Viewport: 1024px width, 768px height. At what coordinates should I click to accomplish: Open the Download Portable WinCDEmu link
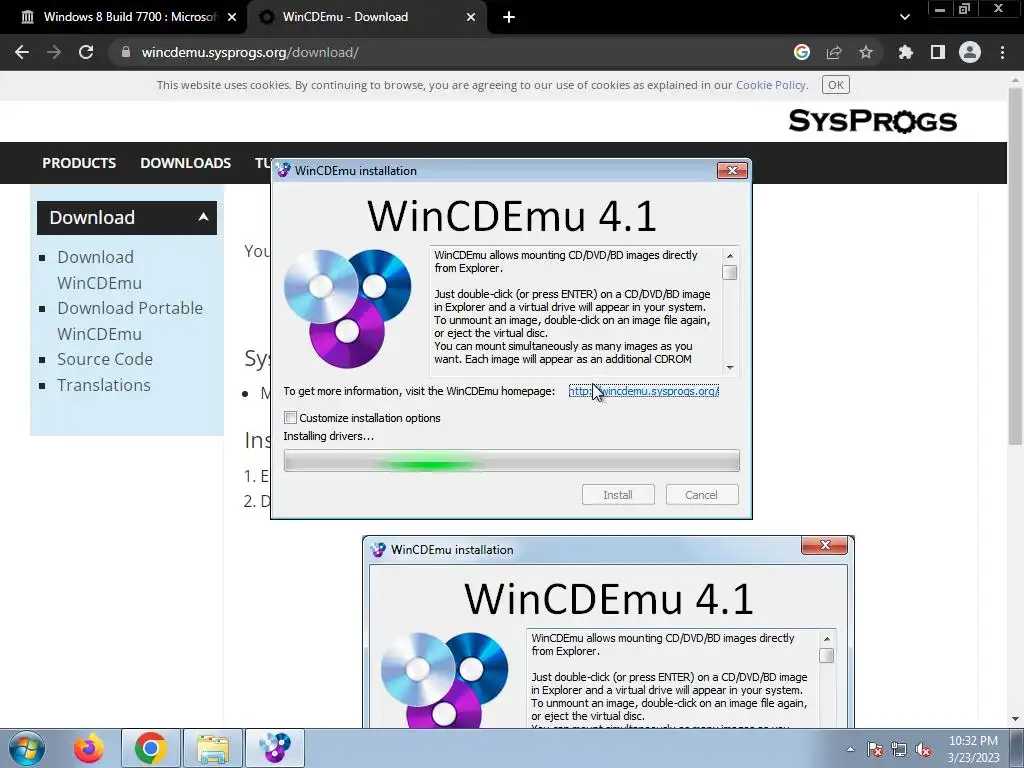(x=130, y=321)
